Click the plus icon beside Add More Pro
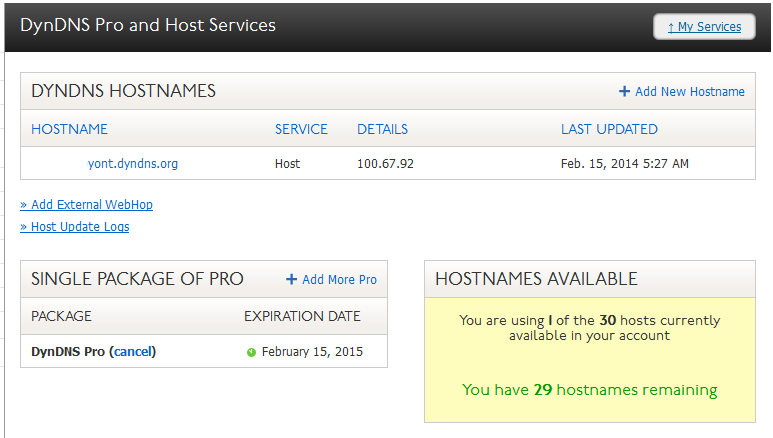 coord(292,279)
